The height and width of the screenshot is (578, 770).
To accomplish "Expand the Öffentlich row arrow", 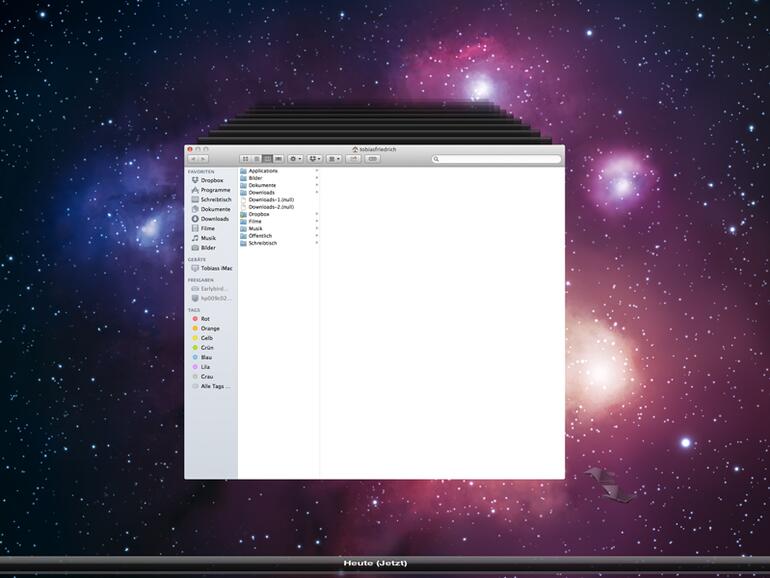I will tap(317, 236).
